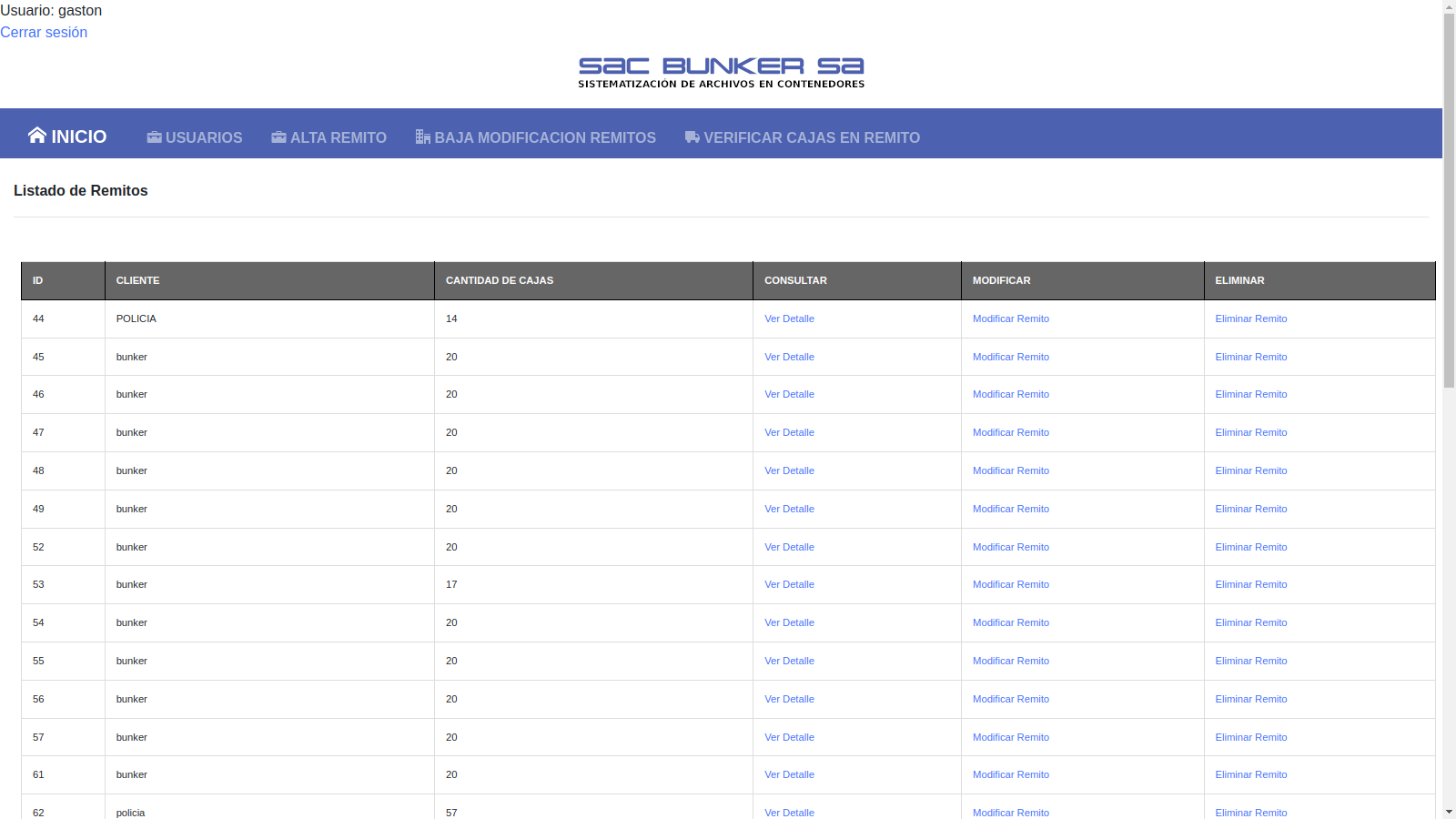Delete remito with ID 61
This screenshot has width=1456, height=819.
coord(1250,774)
